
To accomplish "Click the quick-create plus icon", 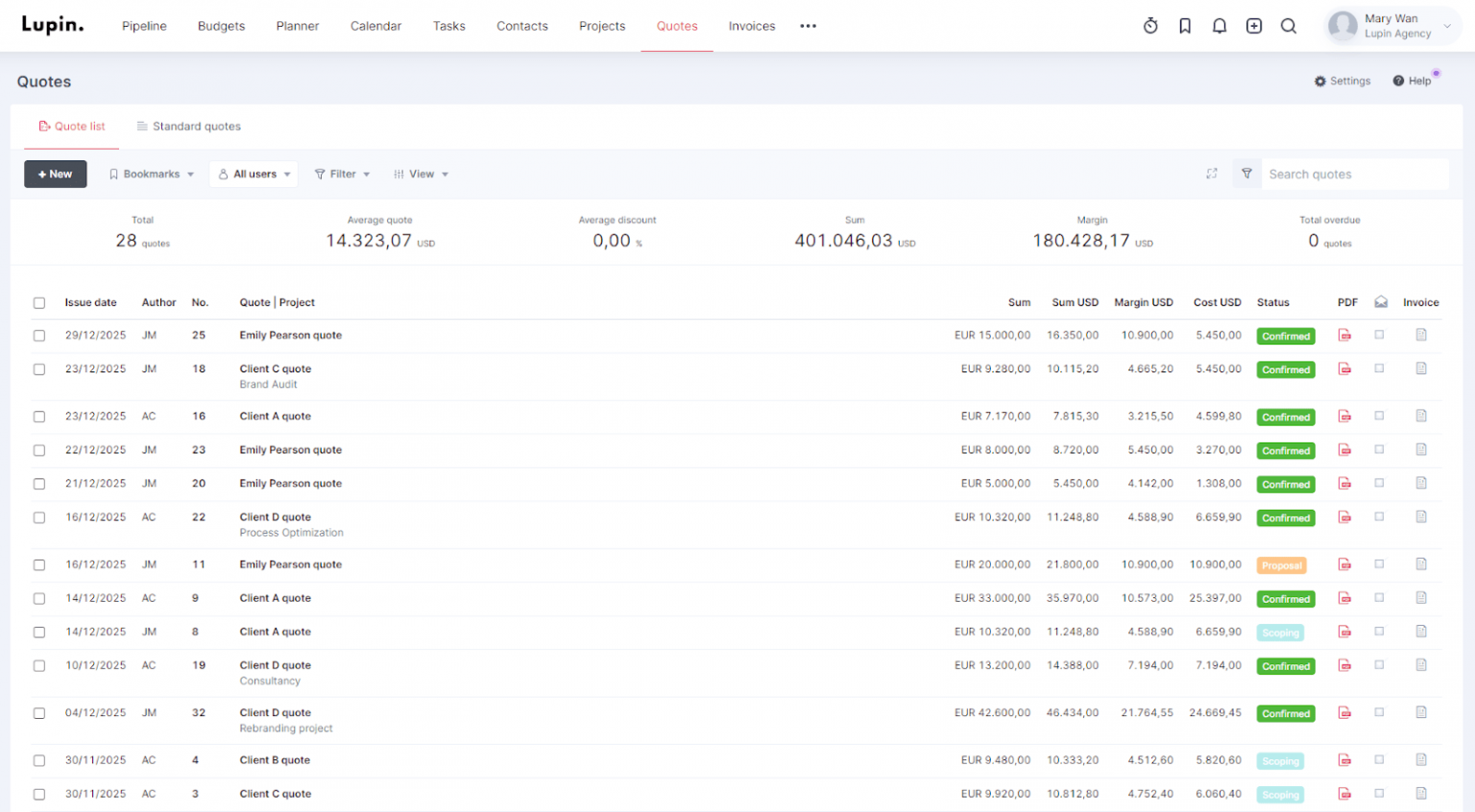I will coord(1254,26).
